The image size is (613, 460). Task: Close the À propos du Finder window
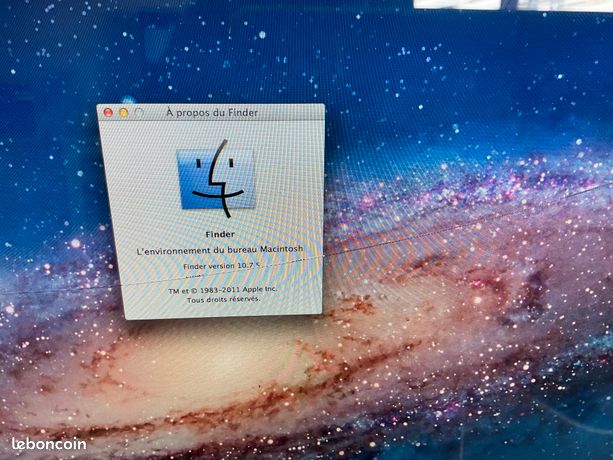pyautogui.click(x=108, y=113)
